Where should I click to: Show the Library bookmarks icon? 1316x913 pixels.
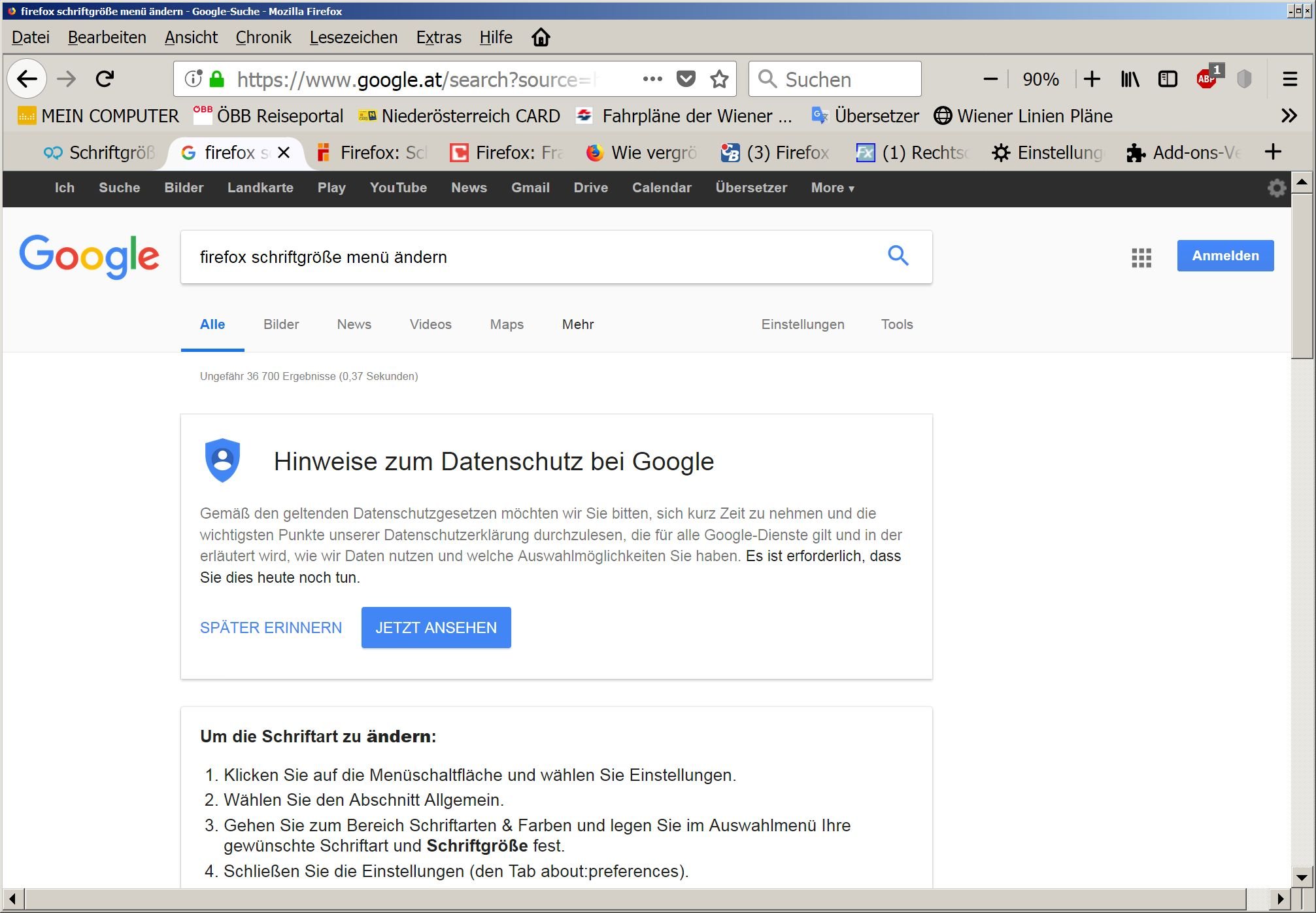tap(1130, 79)
